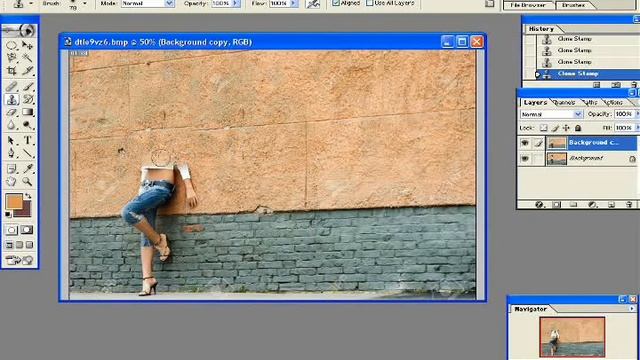Select the Polygonal Lasso tool
640x360 pixels.
(x=11, y=57)
